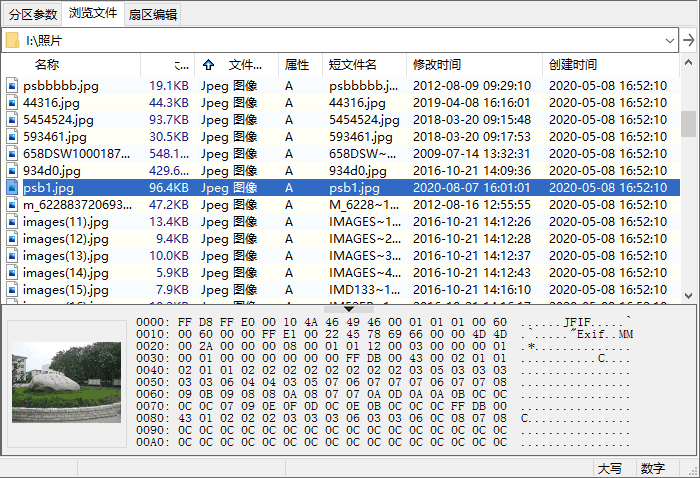Click the up-arrow parent folder icon in header
The width and height of the screenshot is (700, 478).
coord(209,65)
